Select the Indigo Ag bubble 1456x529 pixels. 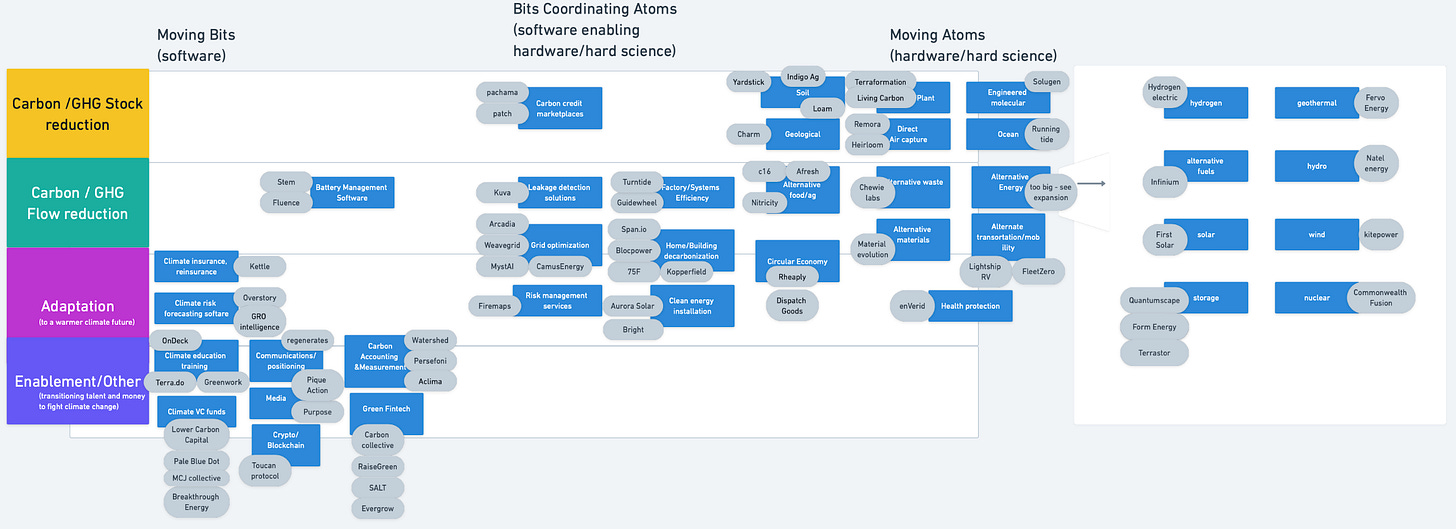[803, 77]
